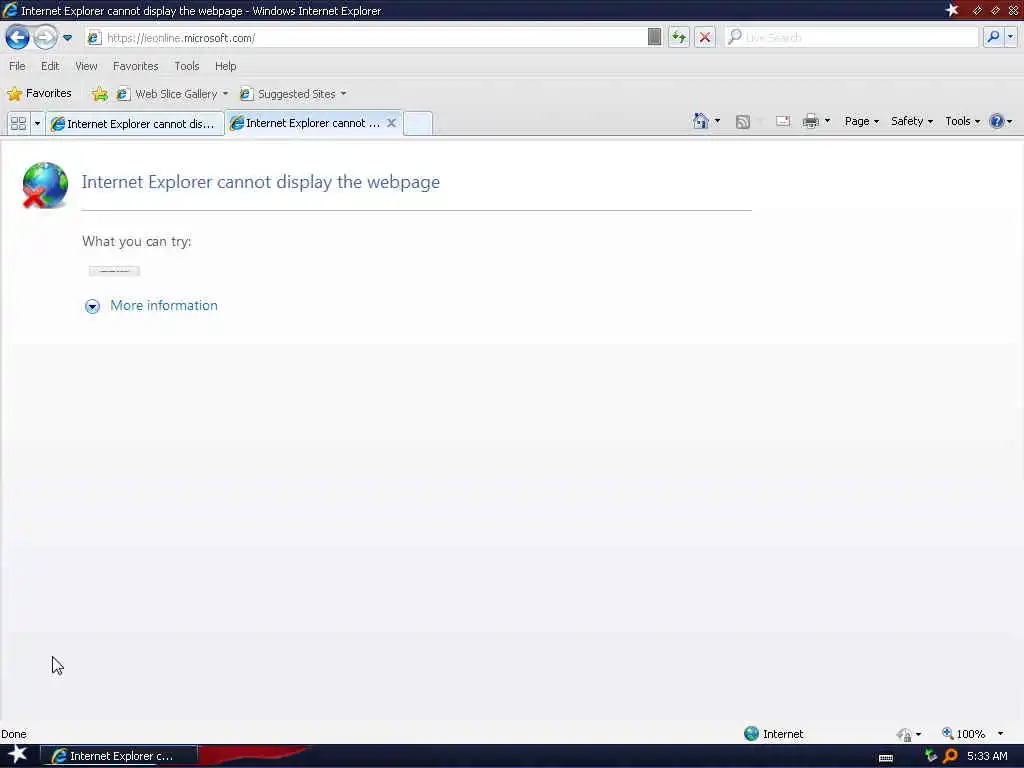The height and width of the screenshot is (768, 1024).
Task: Open the File menu
Action: tap(17, 66)
